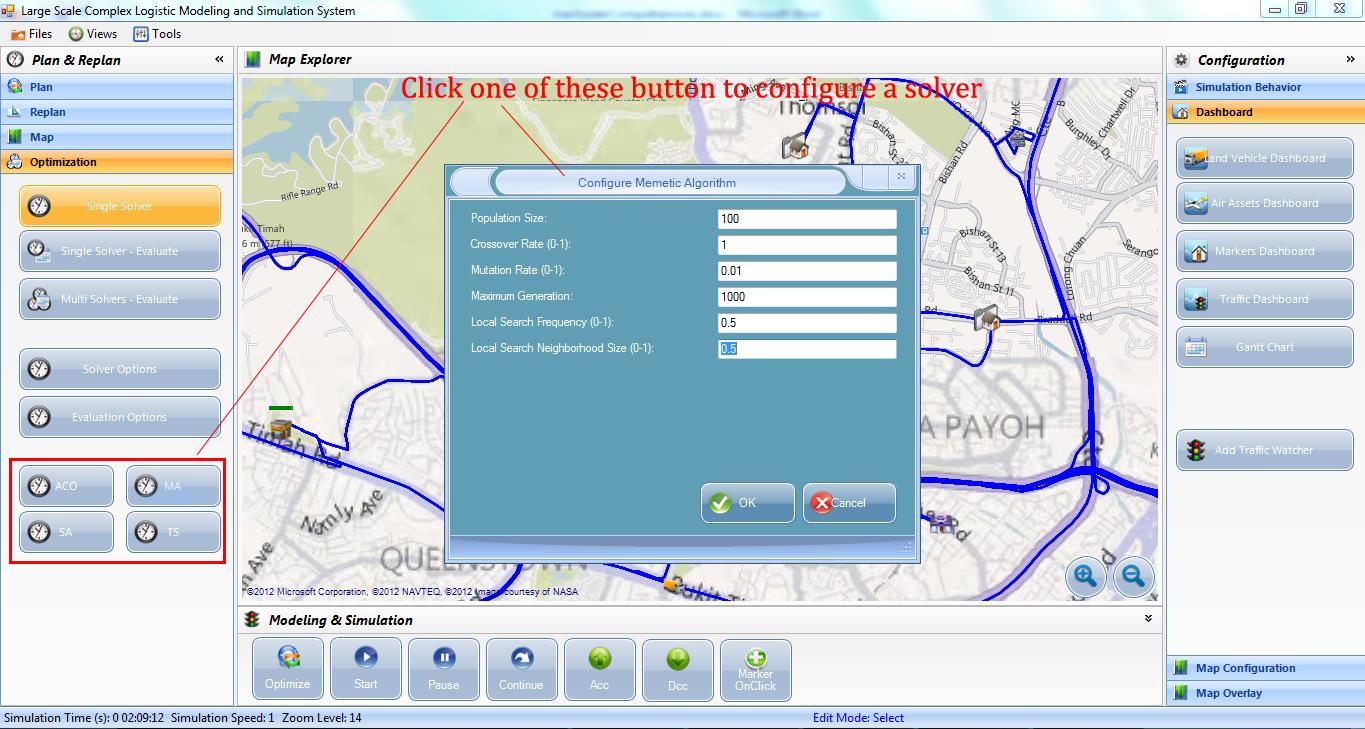The image size is (1365, 729).
Task: Click the Dcc decelerate icon
Action: point(677,659)
